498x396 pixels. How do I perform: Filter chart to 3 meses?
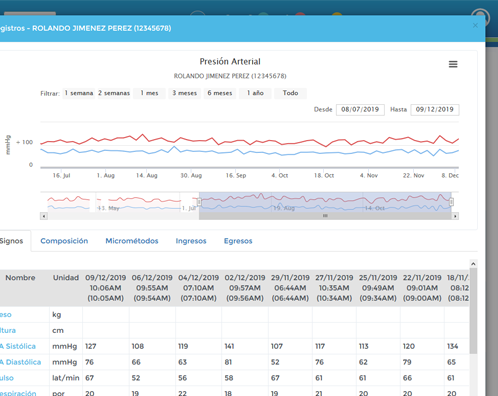coord(184,93)
